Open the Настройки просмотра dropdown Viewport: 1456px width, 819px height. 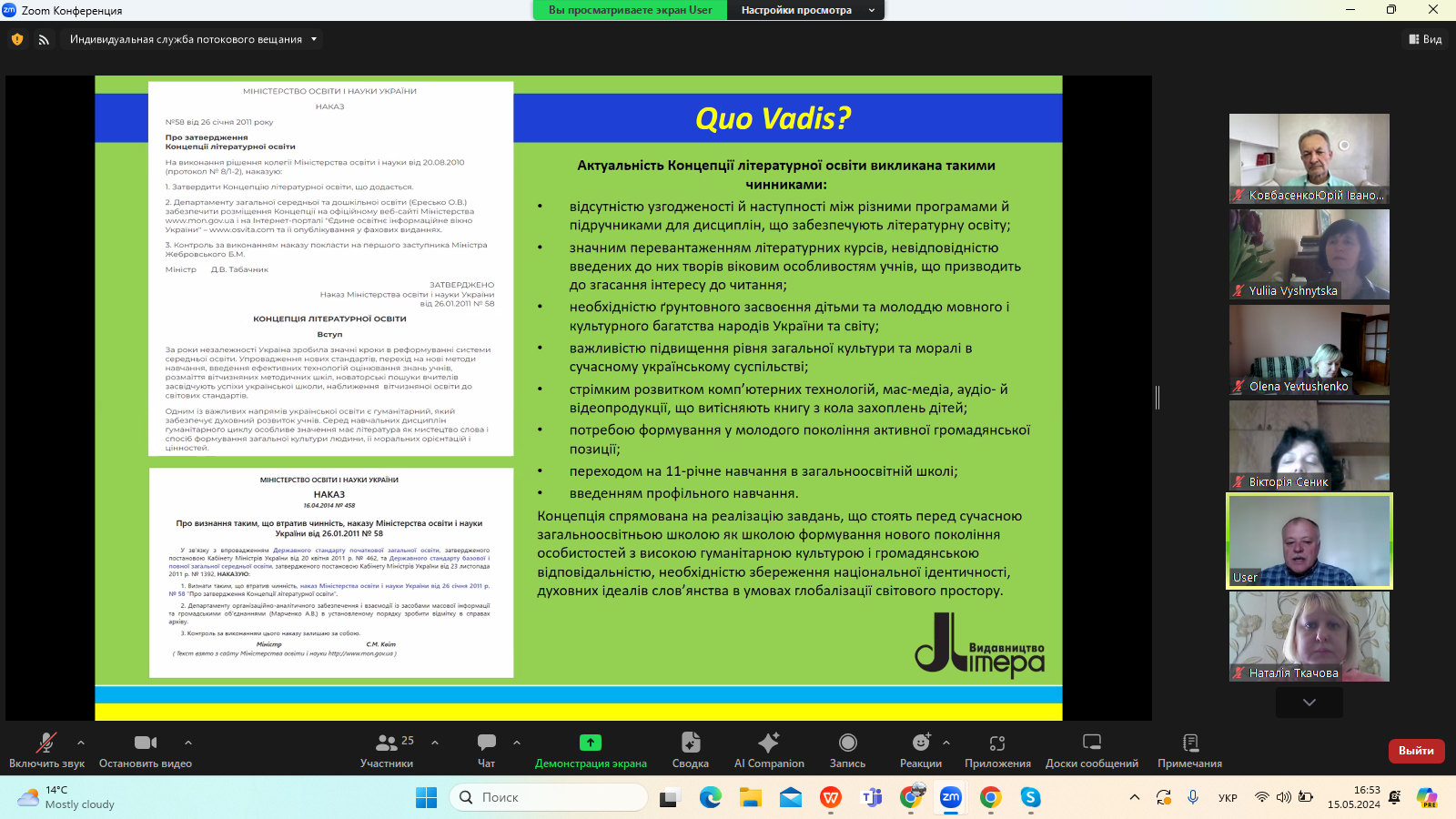click(805, 10)
